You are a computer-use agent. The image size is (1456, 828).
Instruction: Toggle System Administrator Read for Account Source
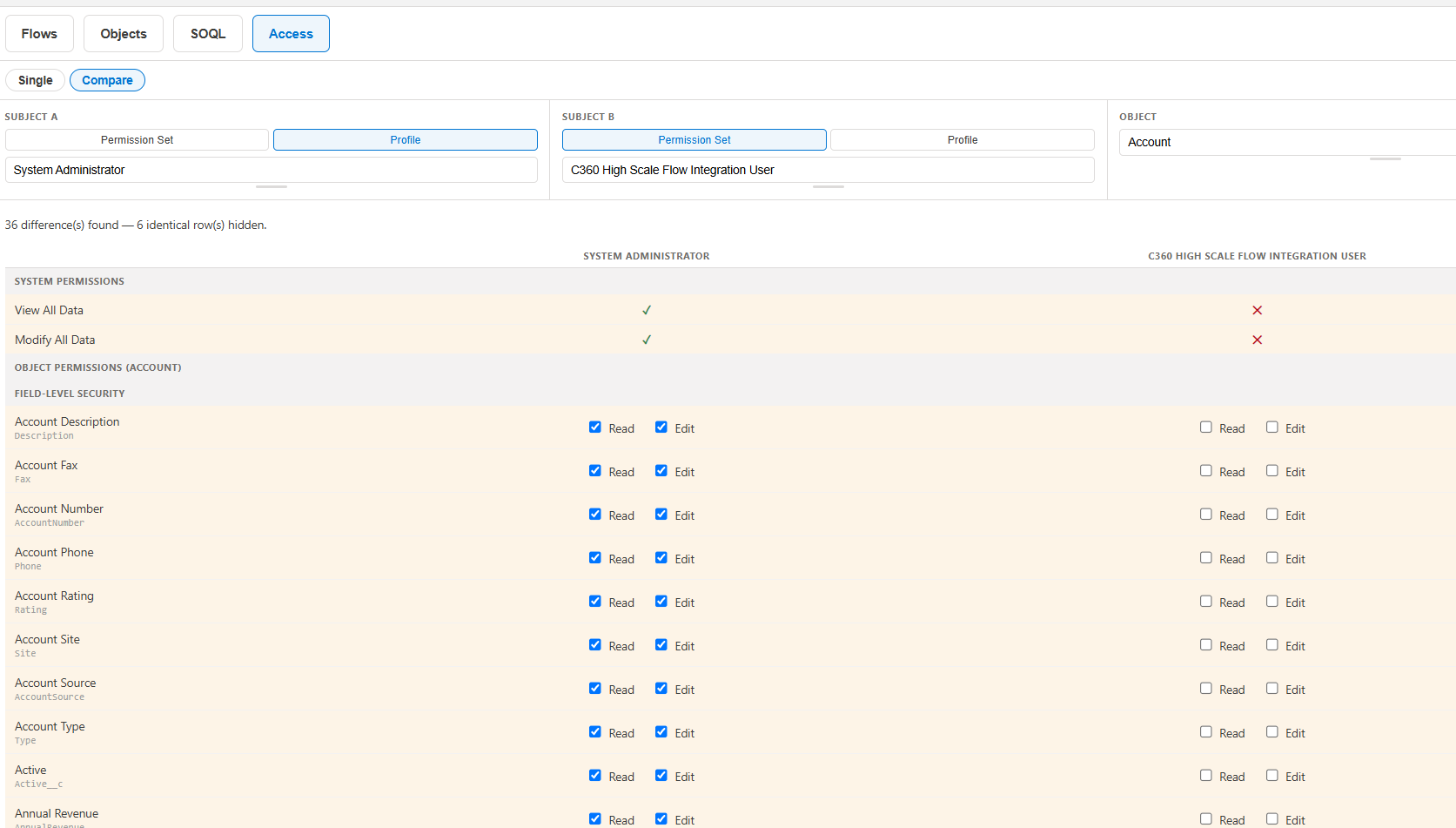tap(595, 689)
